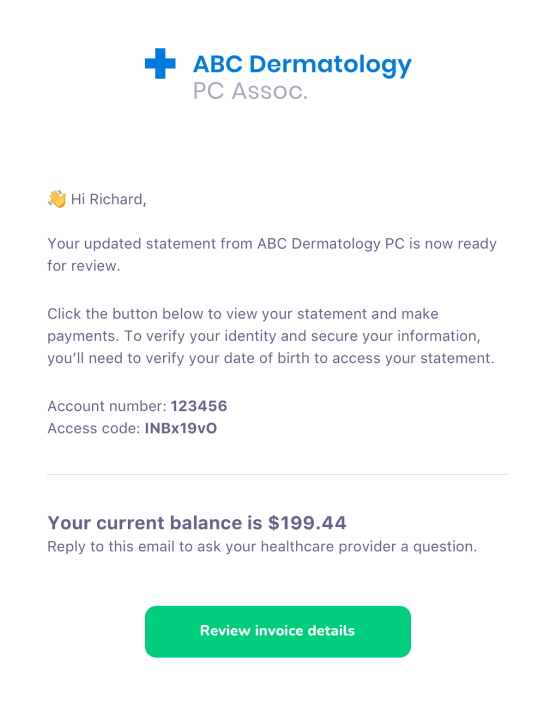Image resolution: width=555 pixels, height=728 pixels.
Task: Click the Reply to this email line
Action: coord(262,546)
